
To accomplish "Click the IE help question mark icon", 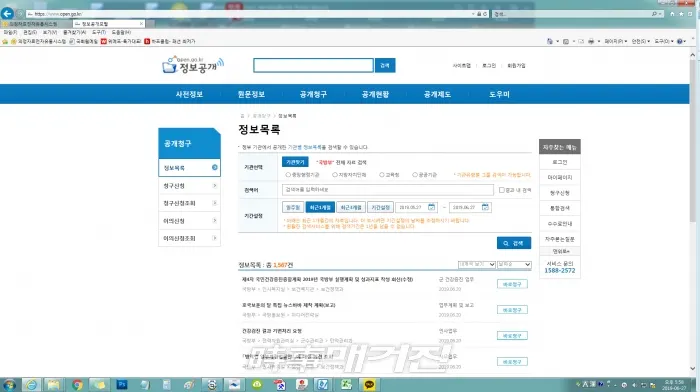I will coord(679,41).
